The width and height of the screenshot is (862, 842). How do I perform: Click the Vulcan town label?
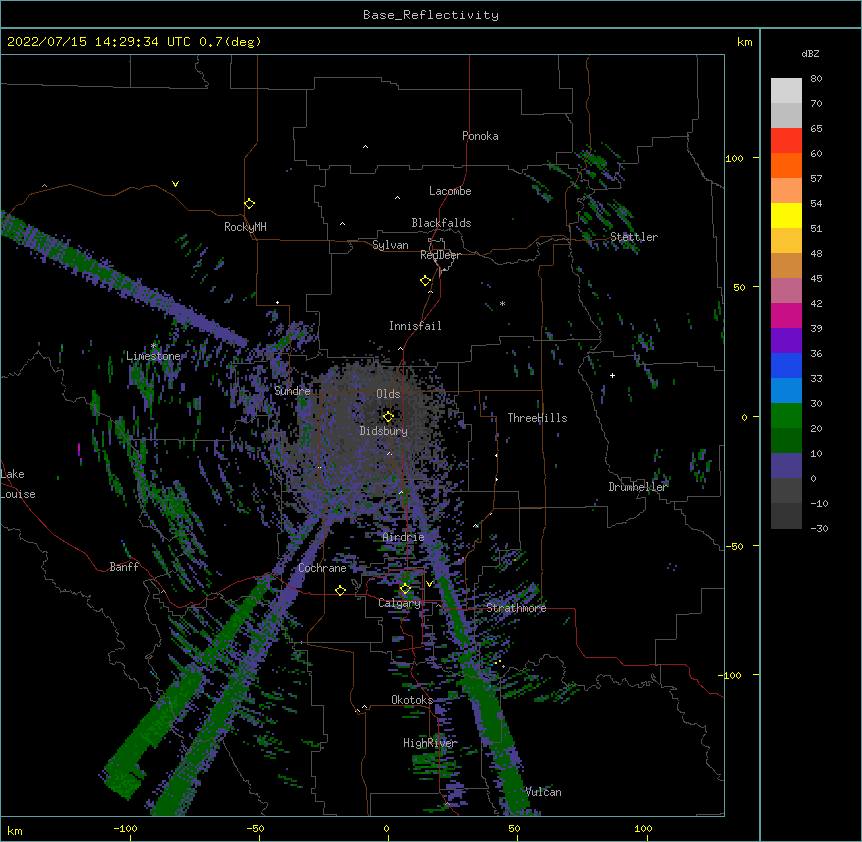tap(543, 792)
